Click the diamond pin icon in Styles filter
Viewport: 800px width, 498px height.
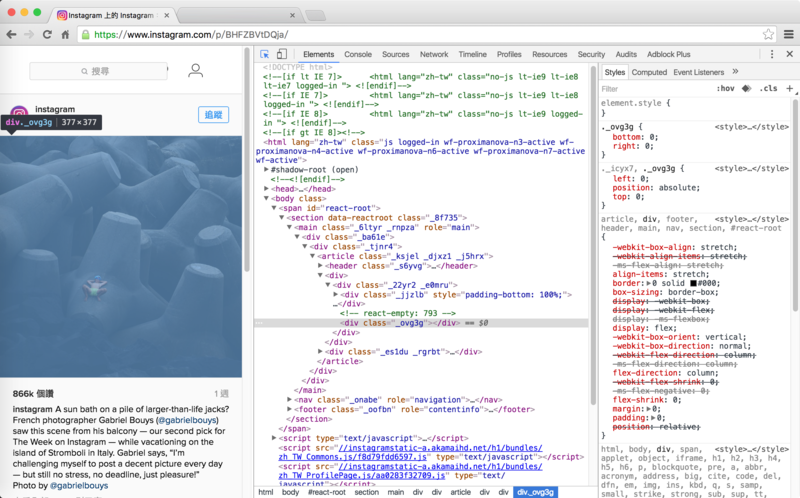tap(746, 88)
